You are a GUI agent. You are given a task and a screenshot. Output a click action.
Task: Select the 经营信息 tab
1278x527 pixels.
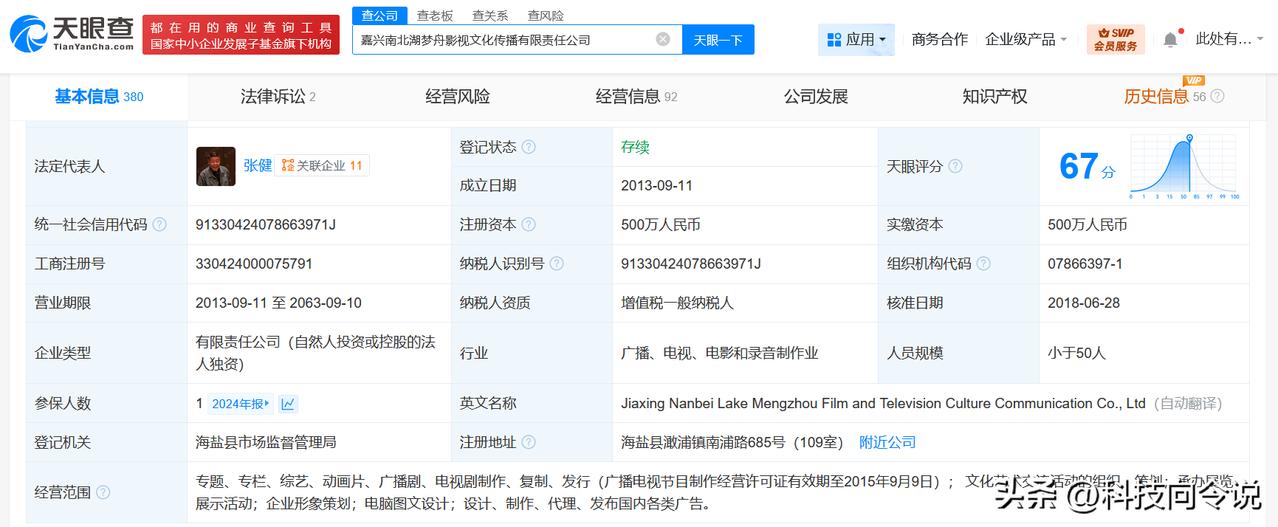tap(636, 97)
